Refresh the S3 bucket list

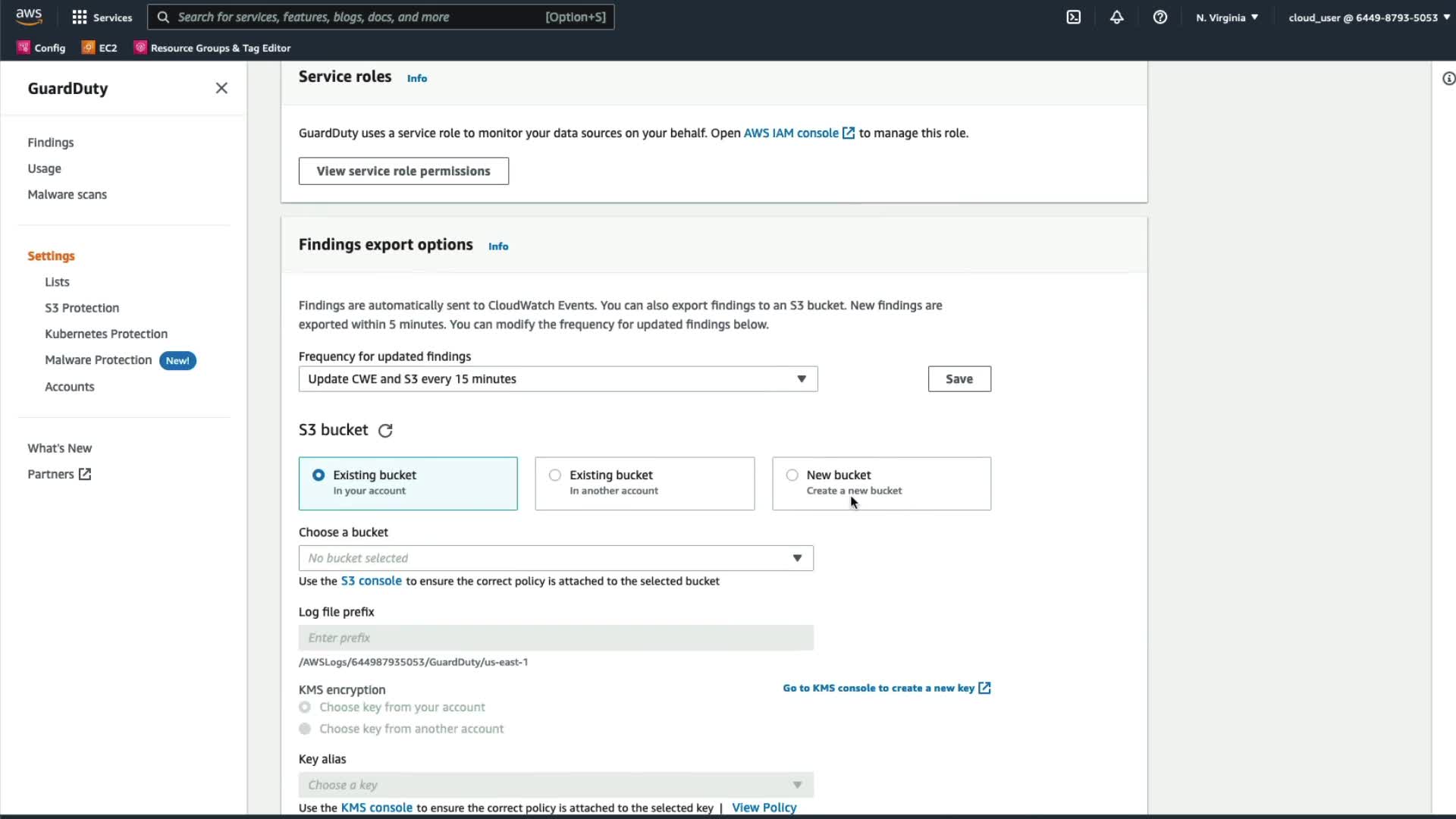pyautogui.click(x=385, y=431)
